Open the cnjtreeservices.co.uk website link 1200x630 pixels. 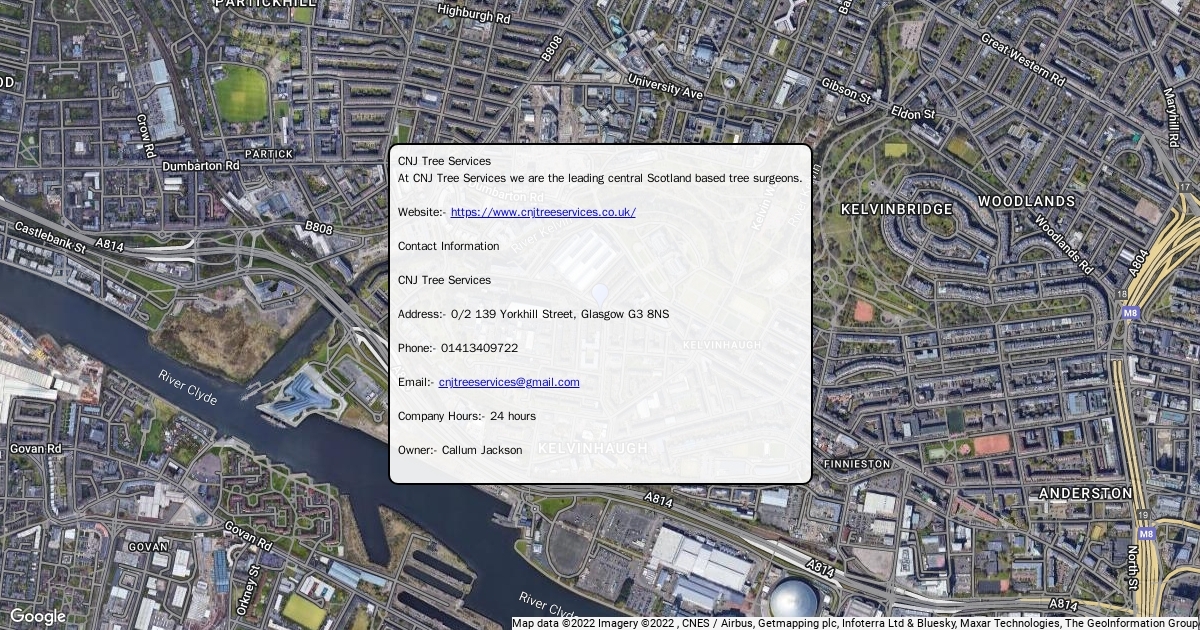coord(543,212)
